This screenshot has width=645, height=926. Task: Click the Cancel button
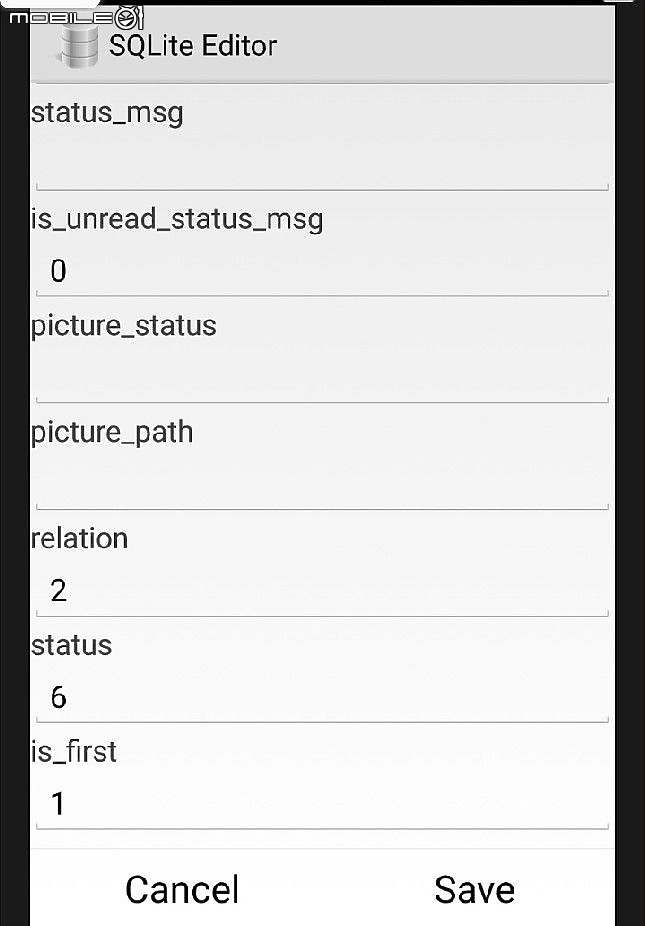coord(182,889)
